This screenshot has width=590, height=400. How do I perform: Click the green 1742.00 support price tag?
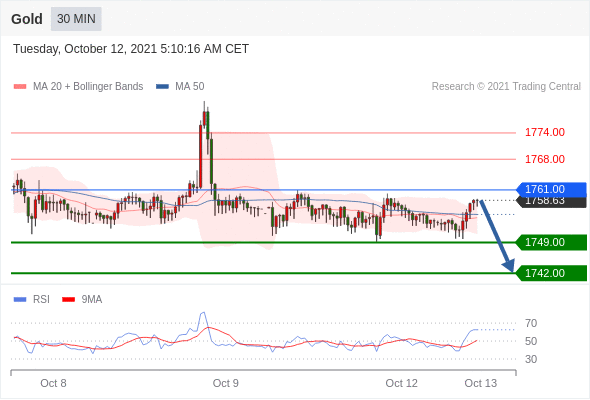pos(552,273)
